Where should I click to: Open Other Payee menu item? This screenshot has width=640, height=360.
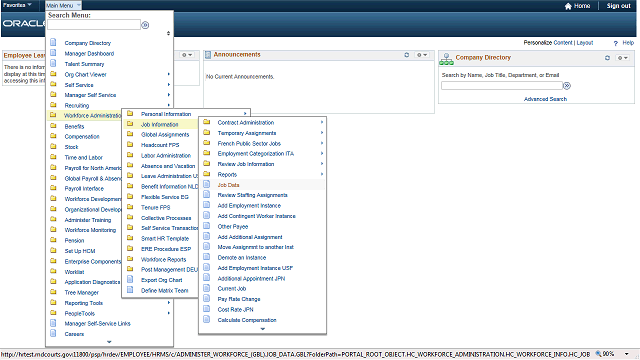point(233,227)
